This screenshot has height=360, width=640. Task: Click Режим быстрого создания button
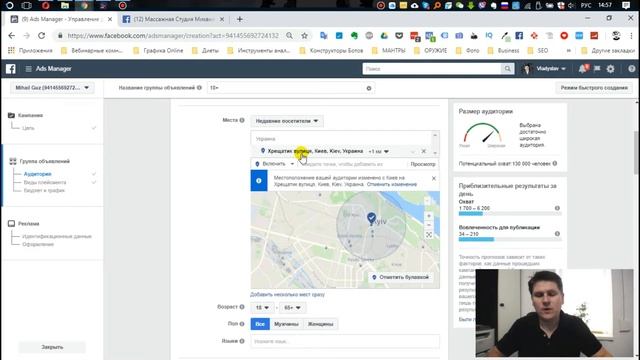click(x=594, y=88)
